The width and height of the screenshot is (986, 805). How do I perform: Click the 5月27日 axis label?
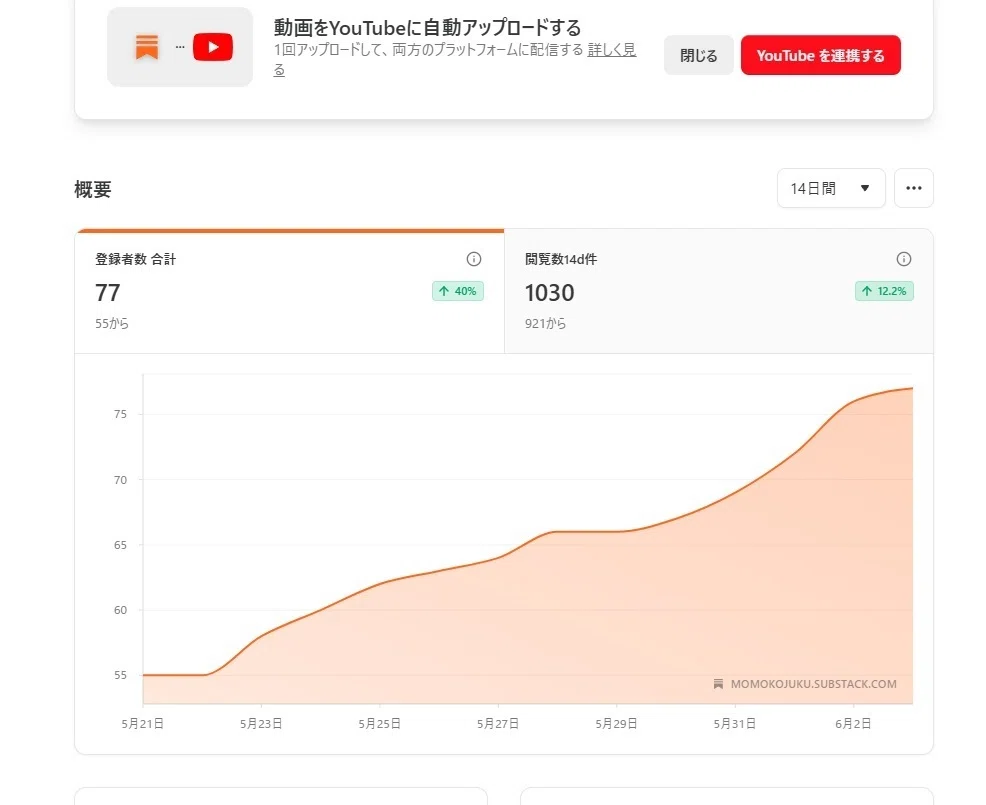[x=498, y=724]
